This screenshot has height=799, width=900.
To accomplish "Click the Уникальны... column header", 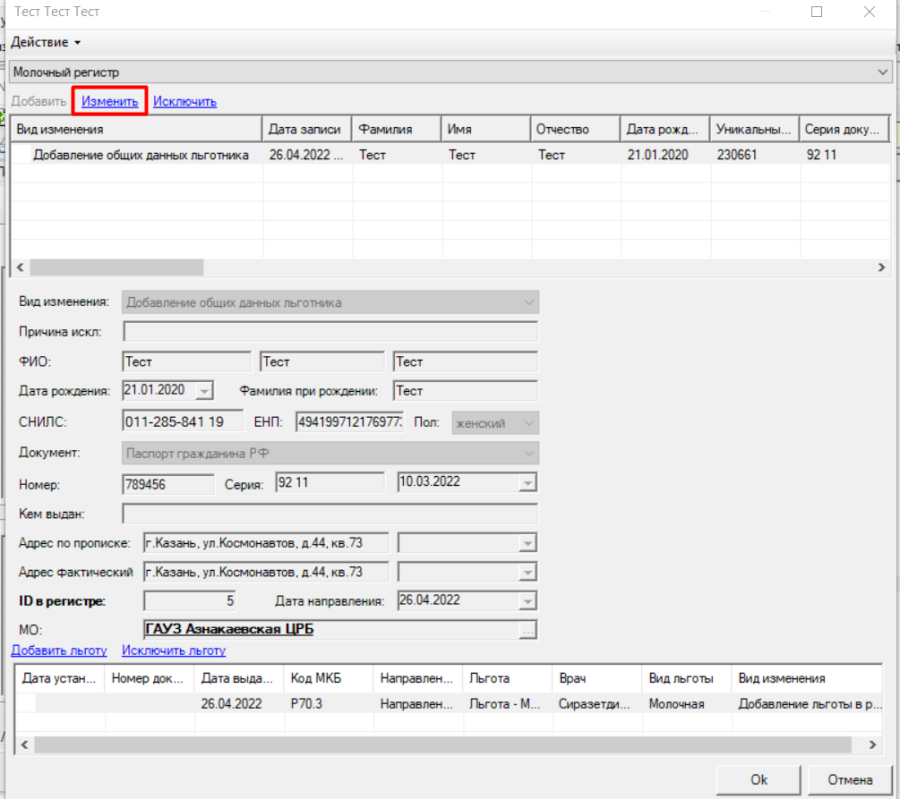I will [755, 129].
